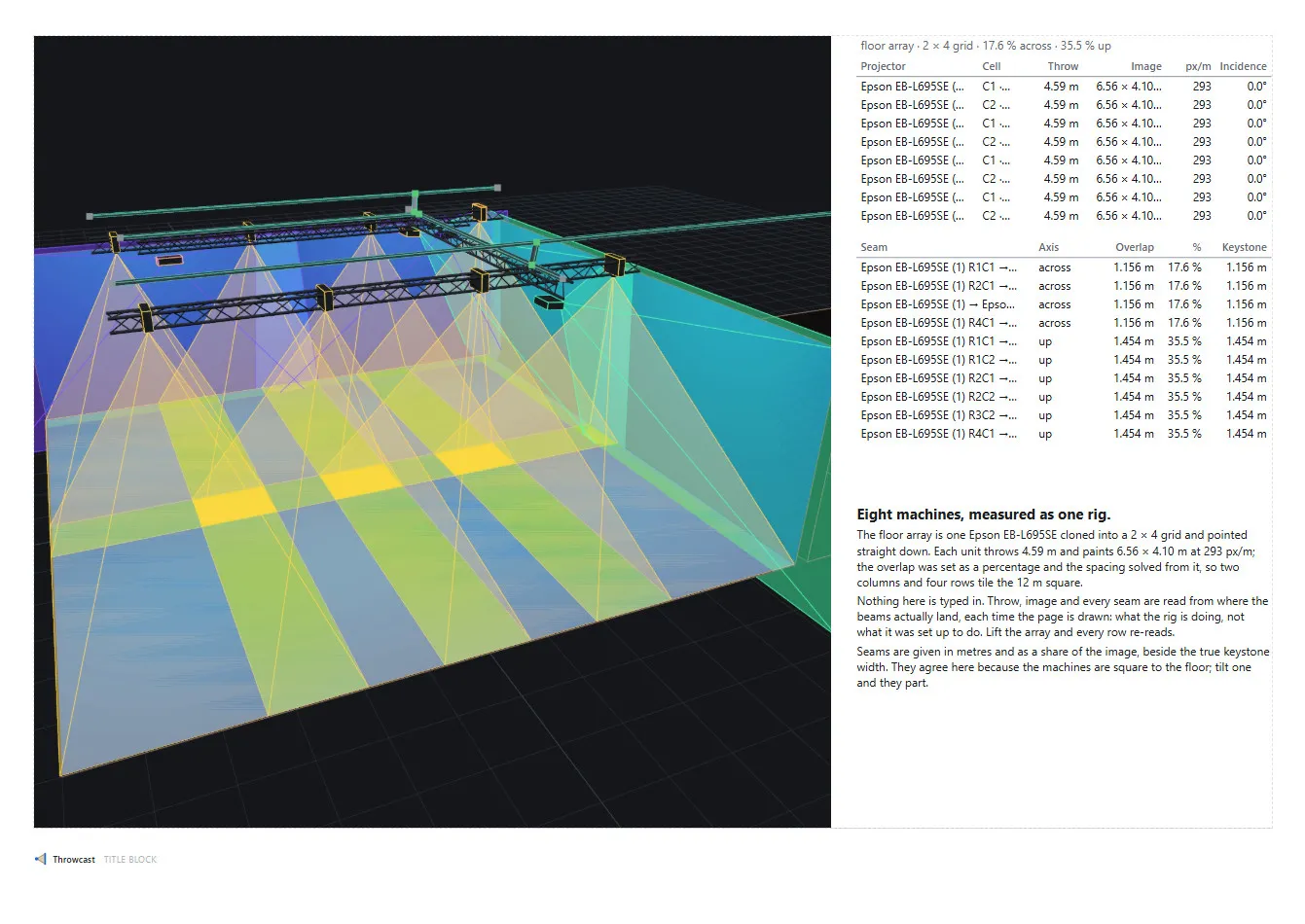Select seam row 'Epson EB-L695SE (1) → Epso...'
The height and width of the screenshot is (924, 1305).
[1064, 304]
